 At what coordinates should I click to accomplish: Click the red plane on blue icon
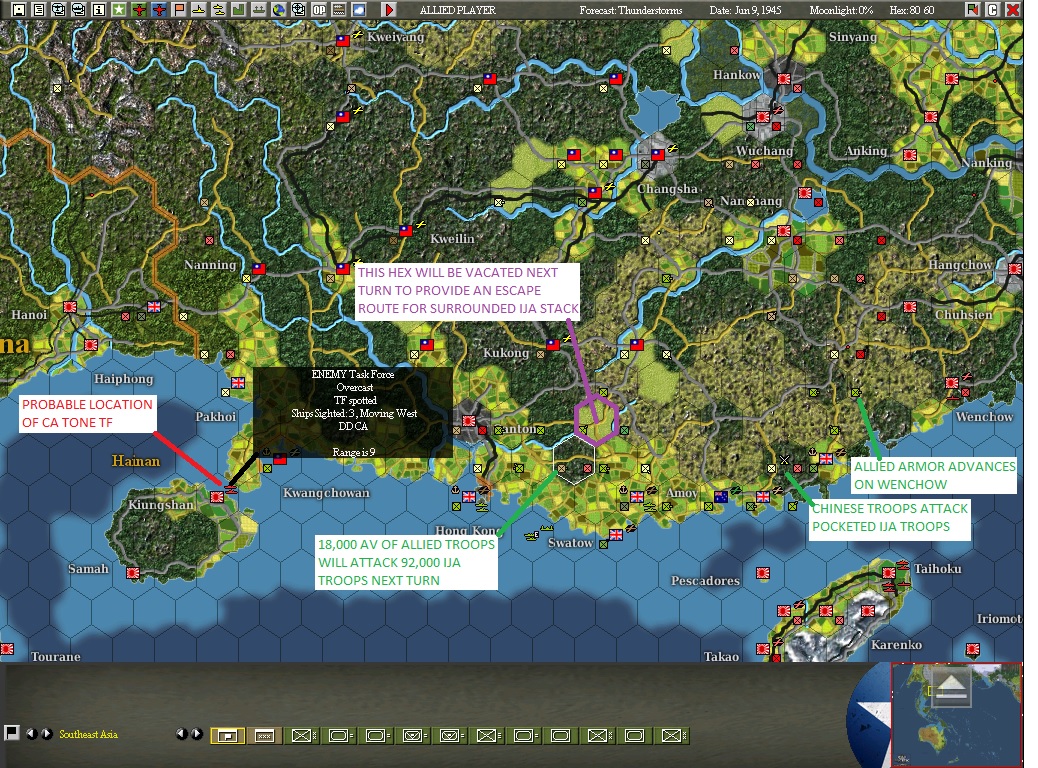pyautogui.click(x=160, y=10)
